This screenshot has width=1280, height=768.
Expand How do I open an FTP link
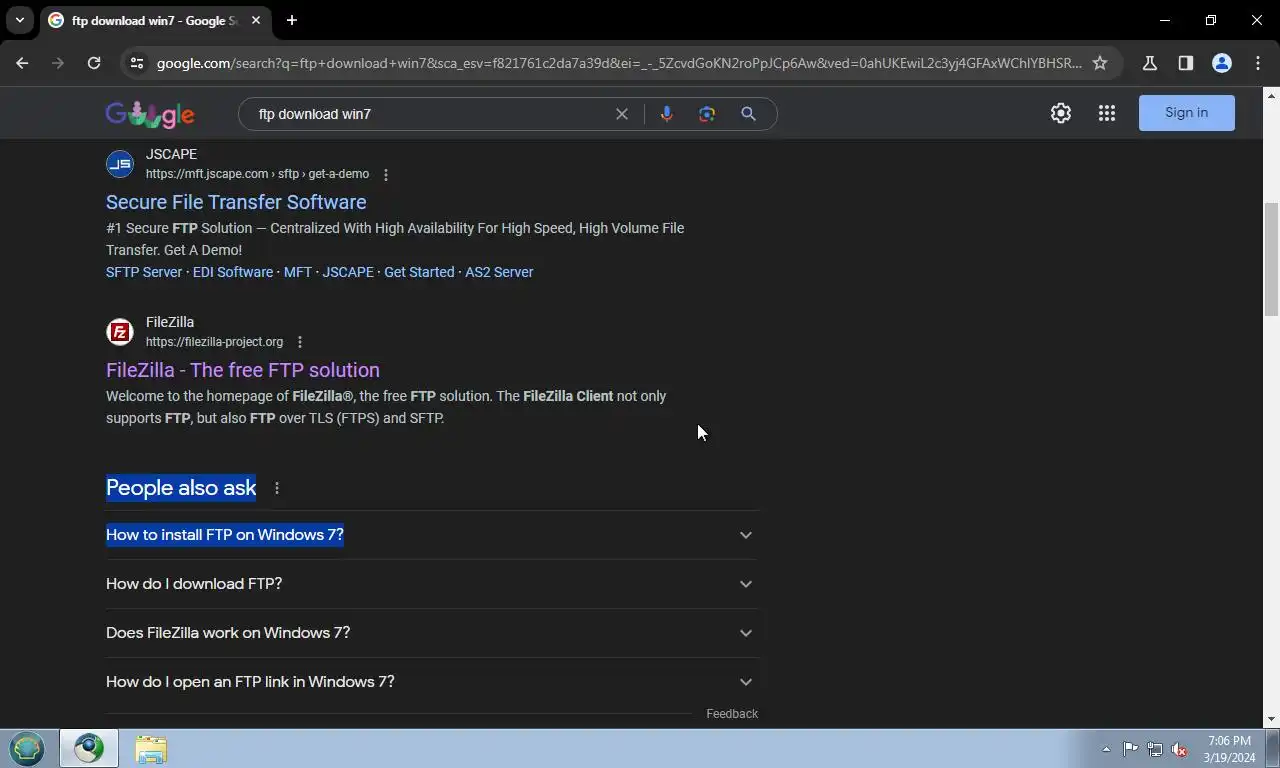click(432, 682)
